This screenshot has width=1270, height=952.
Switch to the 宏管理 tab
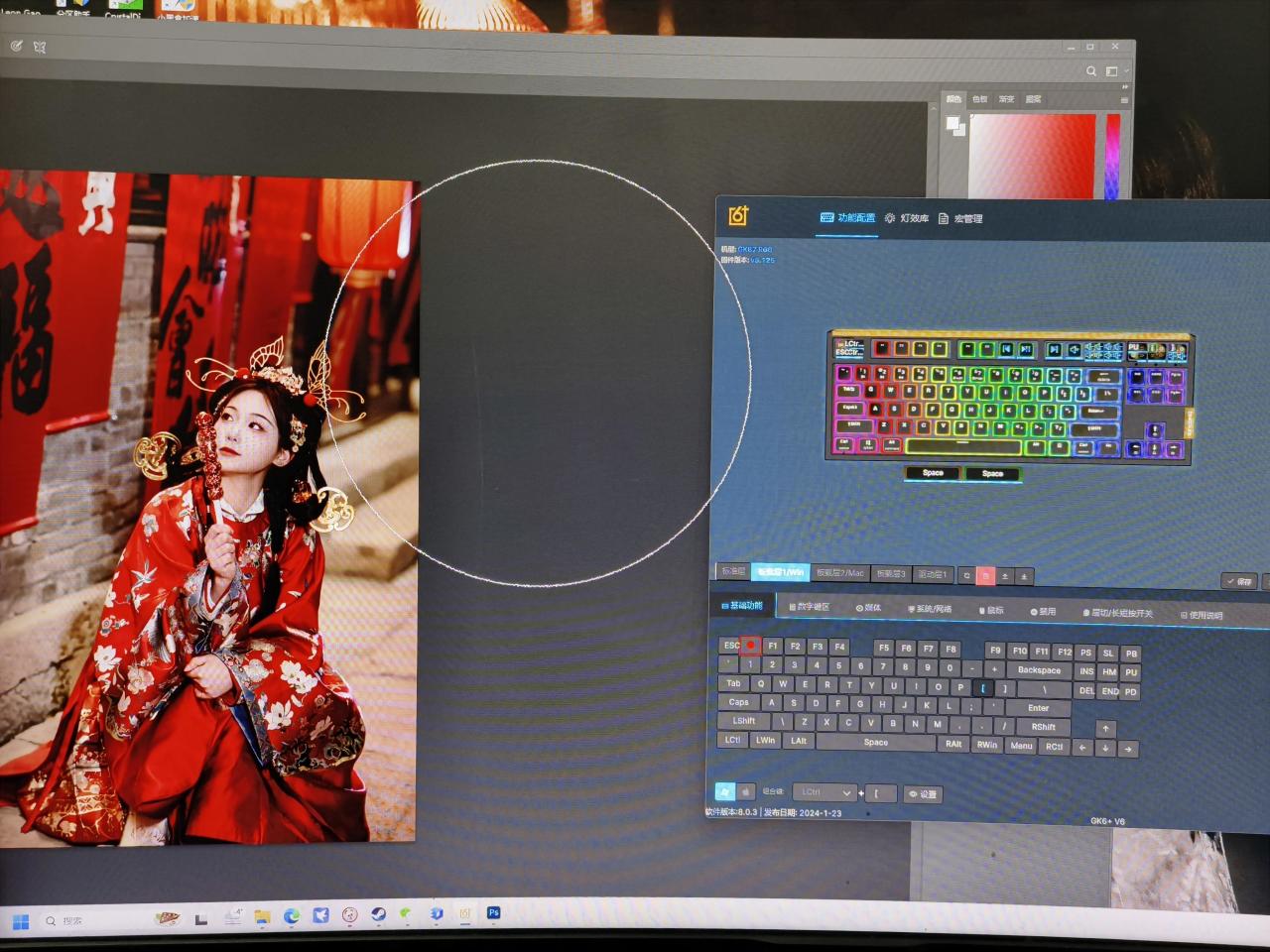[960, 219]
